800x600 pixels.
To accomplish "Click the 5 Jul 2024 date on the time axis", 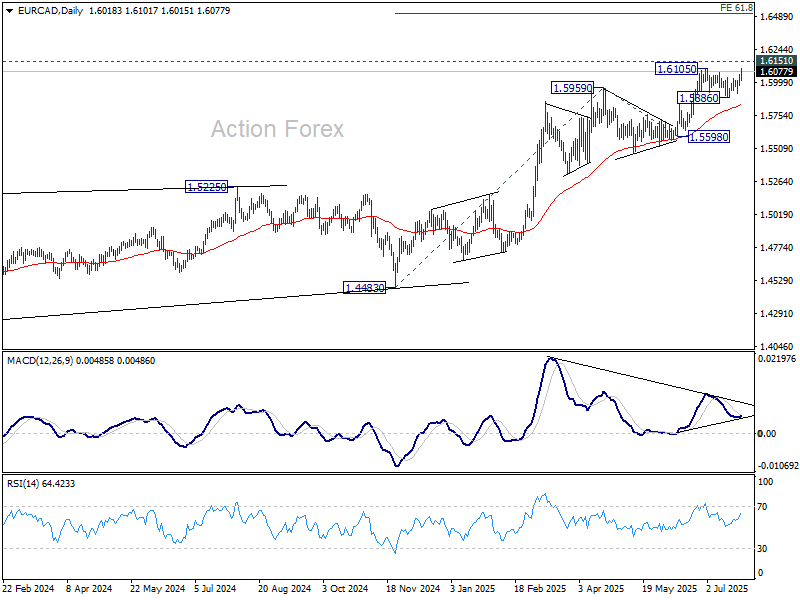I will point(215,588).
